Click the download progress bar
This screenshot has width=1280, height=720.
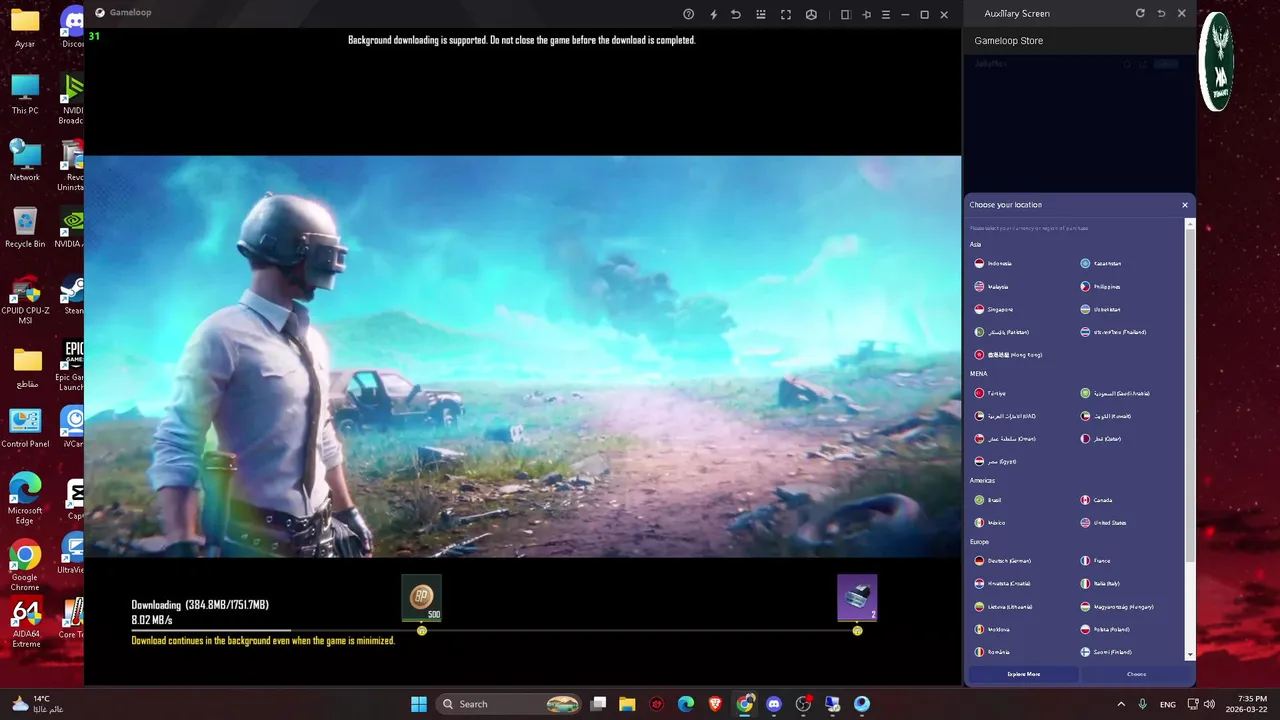coord(495,631)
